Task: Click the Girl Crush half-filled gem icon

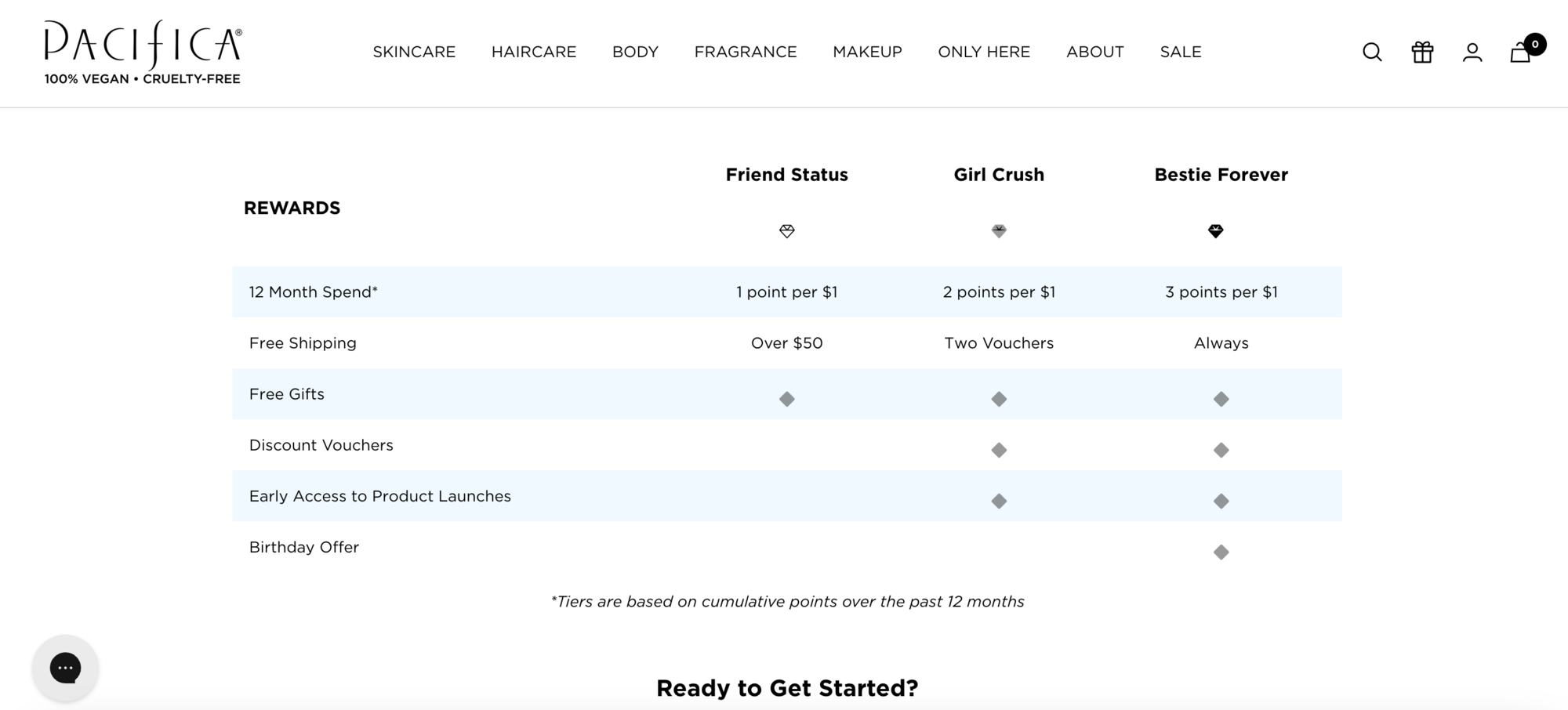Action: [999, 231]
